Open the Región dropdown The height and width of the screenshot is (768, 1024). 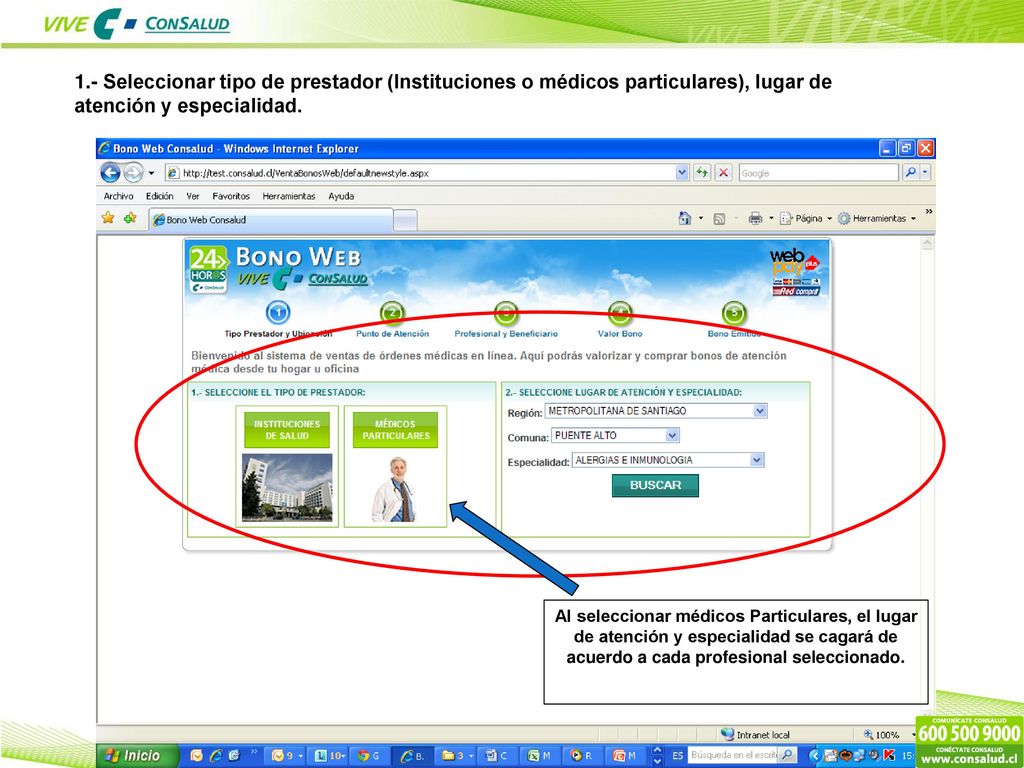(656, 411)
